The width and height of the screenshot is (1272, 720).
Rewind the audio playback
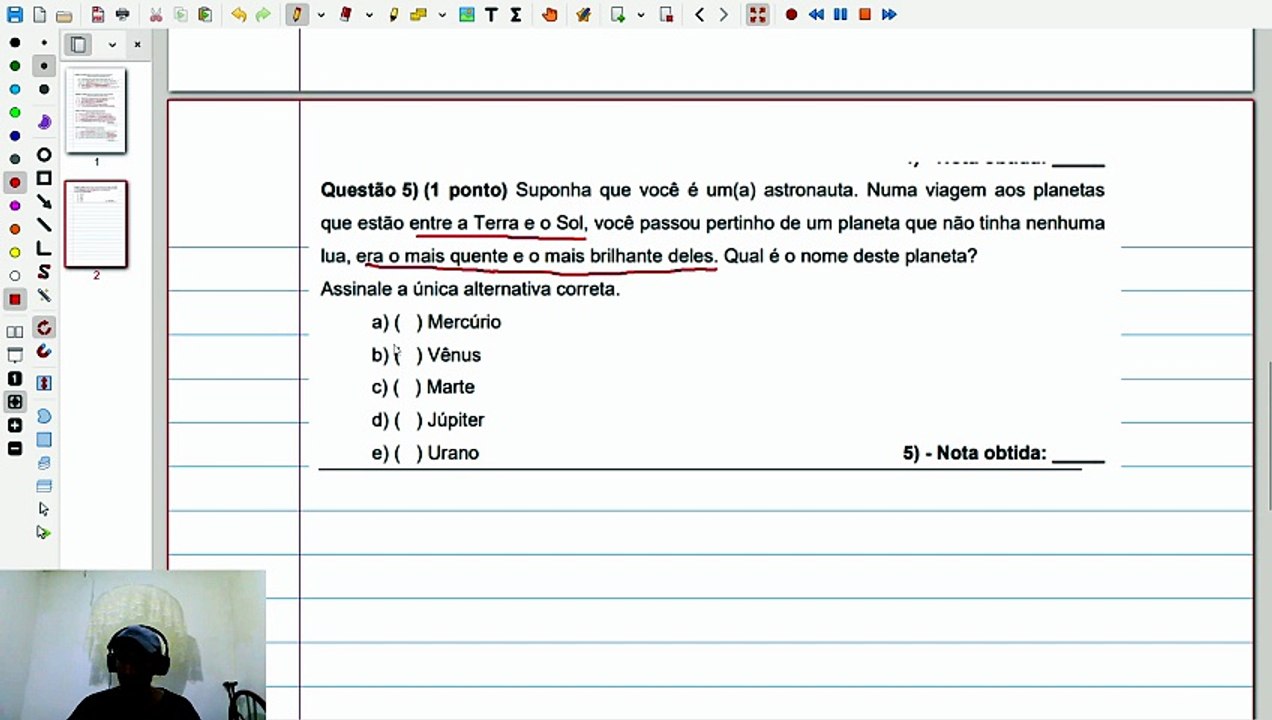point(816,15)
